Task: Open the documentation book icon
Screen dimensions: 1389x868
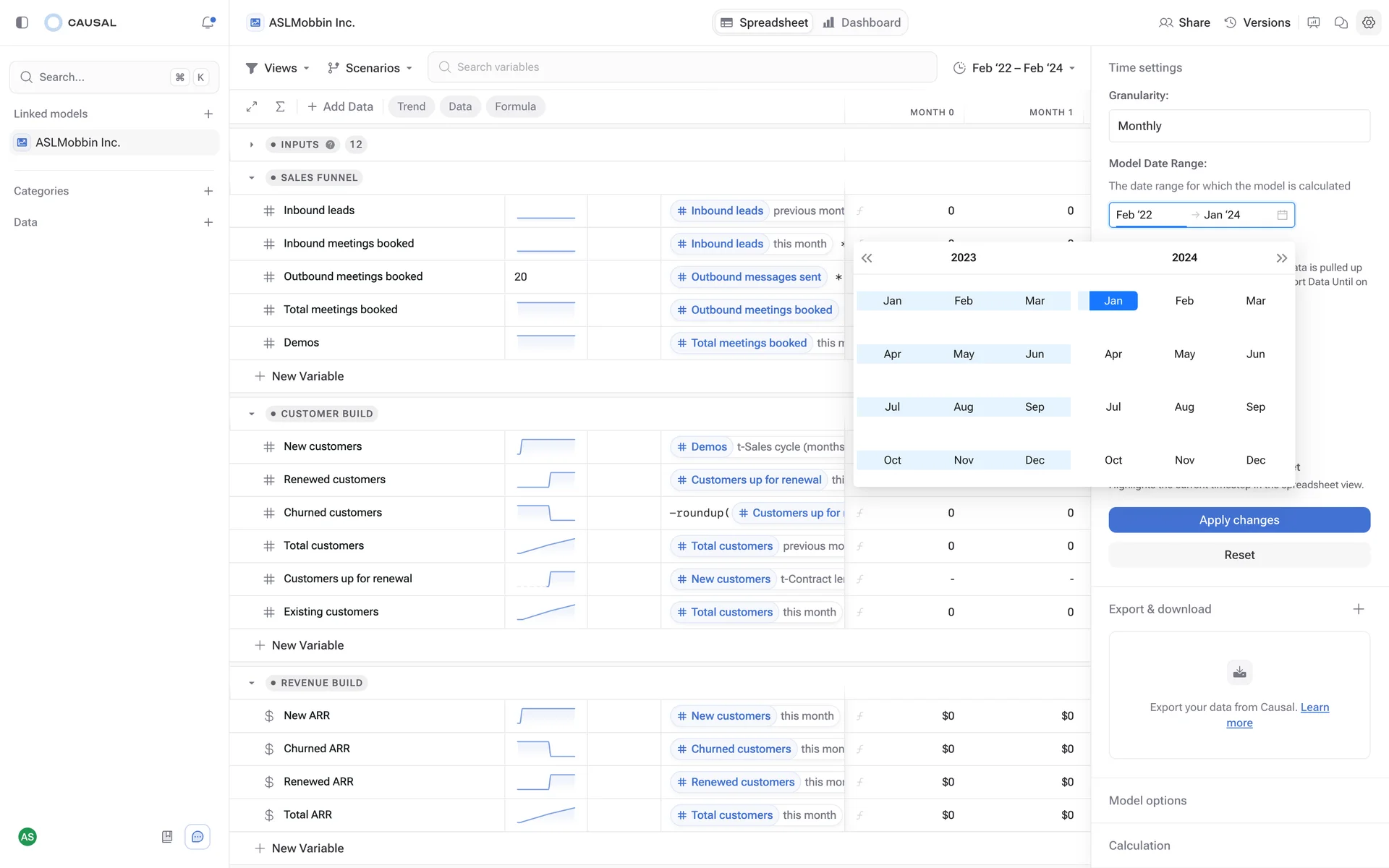Action: pyautogui.click(x=167, y=837)
